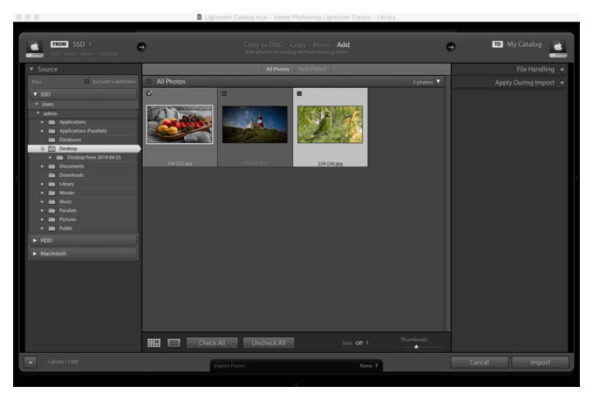Select the Add import method

click(x=343, y=44)
